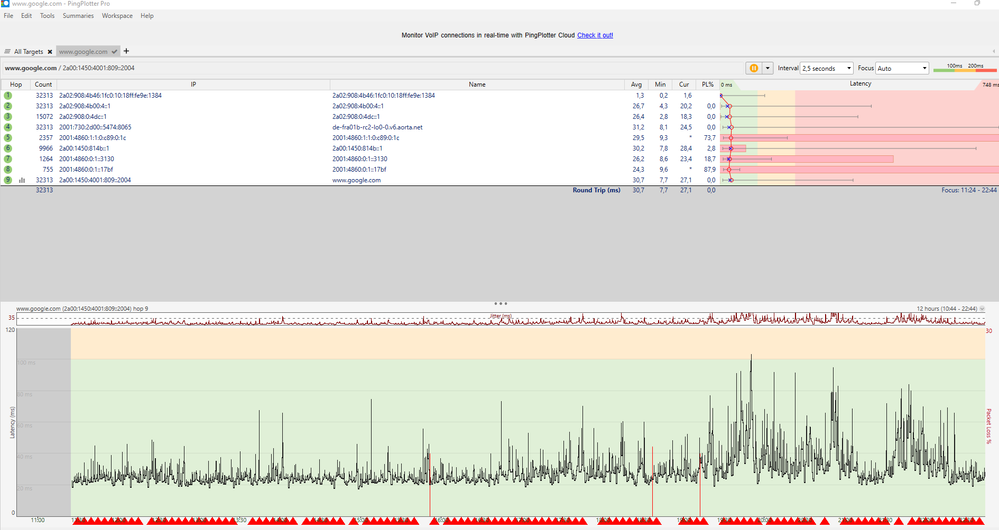999x530 pixels.
Task: Select IP 2001:730:2d00::5474:8065 in hop 4
Action: point(95,127)
